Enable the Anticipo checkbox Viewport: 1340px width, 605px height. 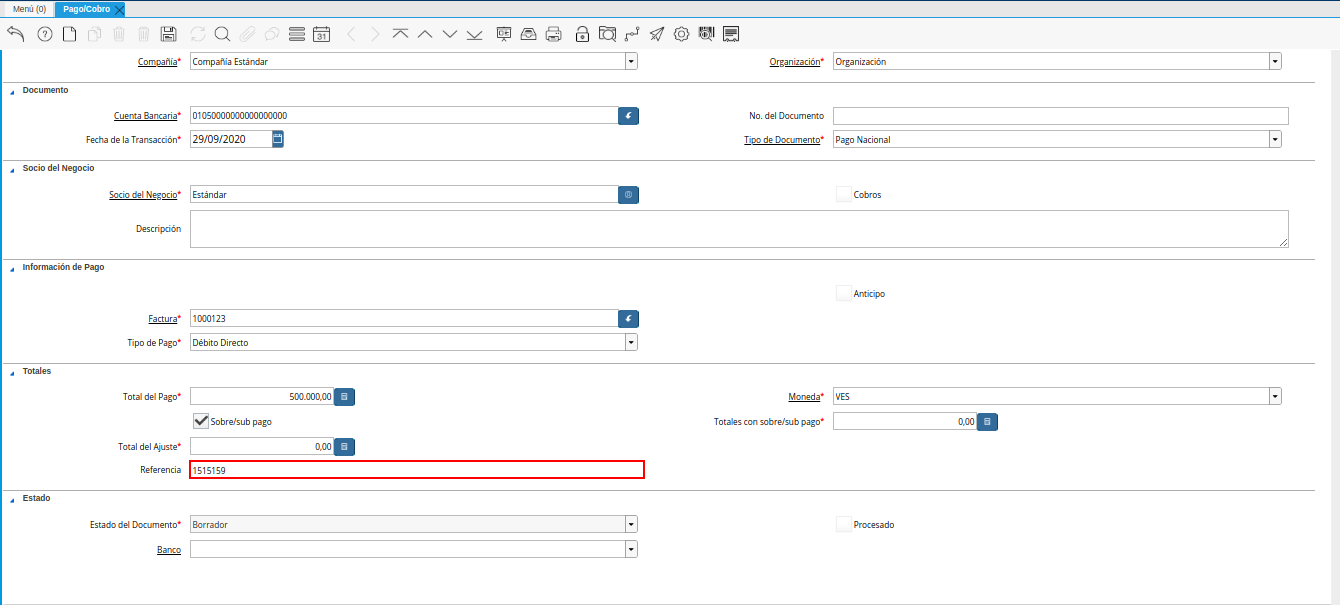(843, 293)
